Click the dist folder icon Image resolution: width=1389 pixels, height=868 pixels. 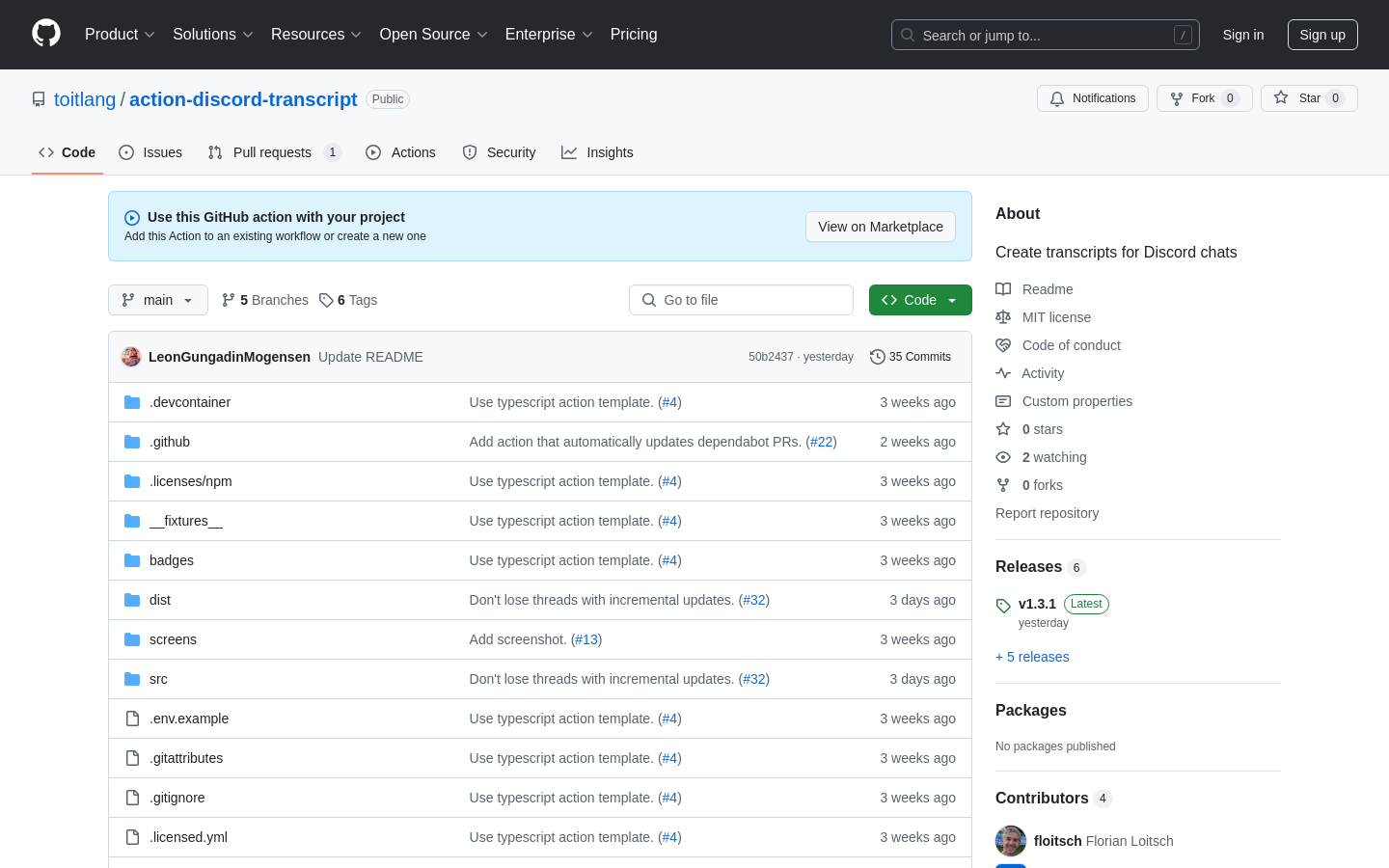coord(132,600)
